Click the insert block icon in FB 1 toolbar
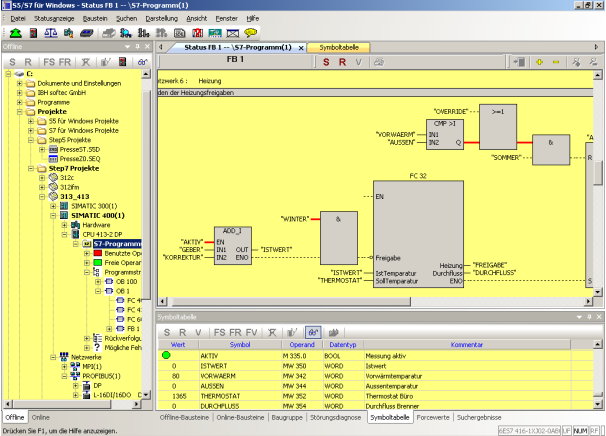The image size is (606, 436). tap(519, 62)
